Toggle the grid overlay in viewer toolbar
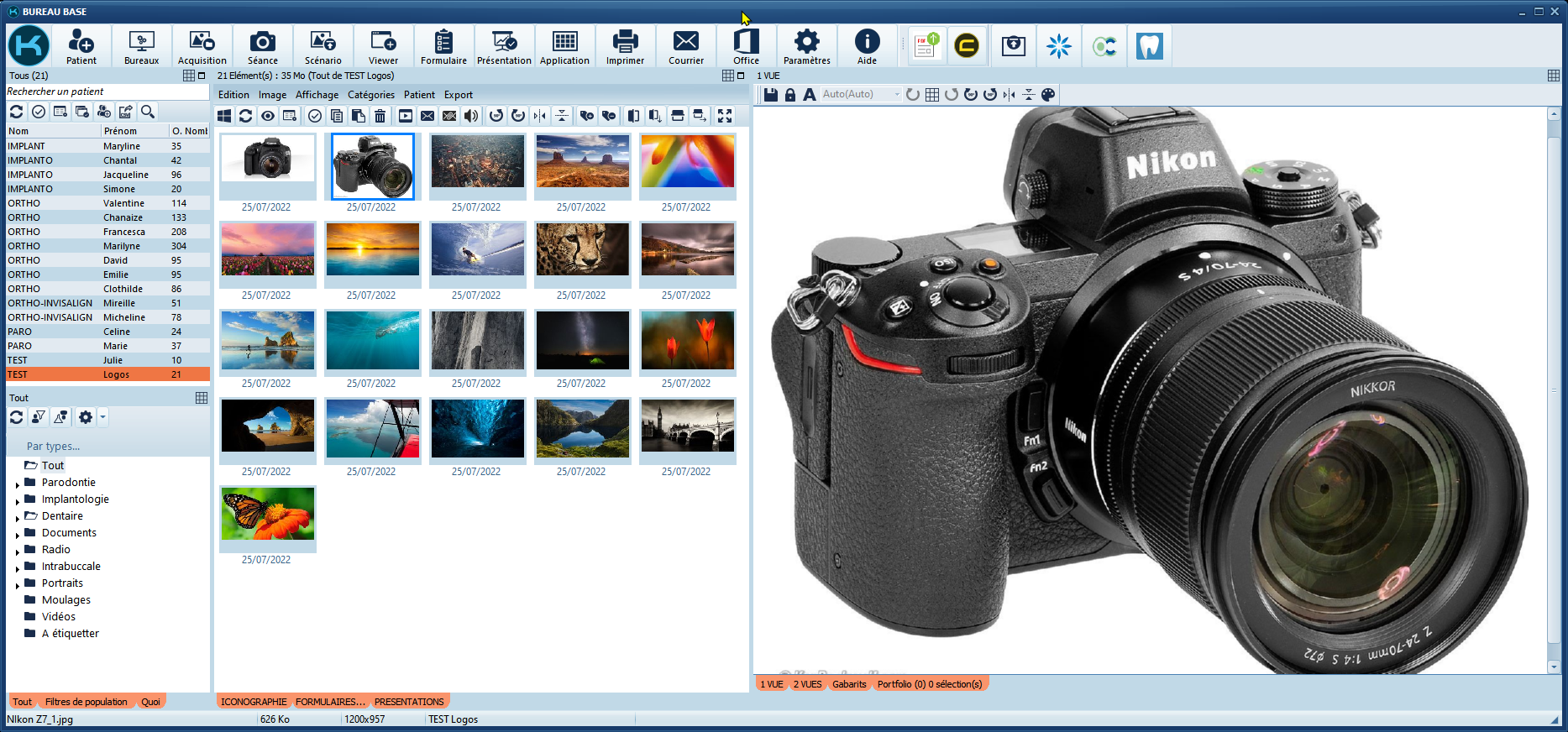Viewport: 1568px width, 732px height. pos(932,95)
